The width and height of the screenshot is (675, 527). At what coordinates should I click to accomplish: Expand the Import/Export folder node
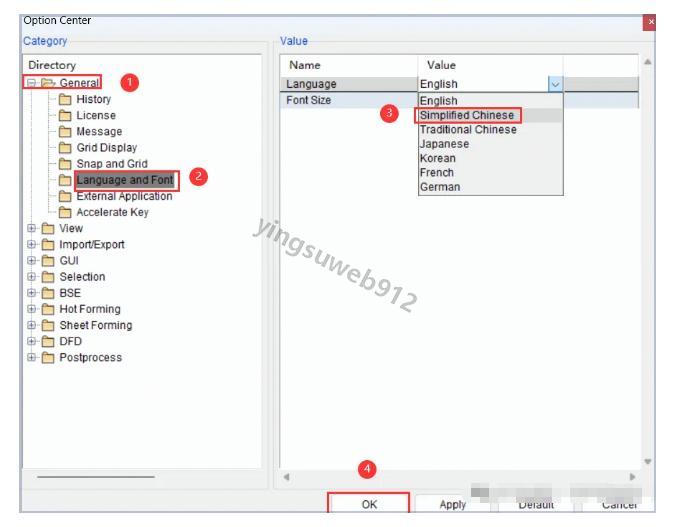point(31,244)
